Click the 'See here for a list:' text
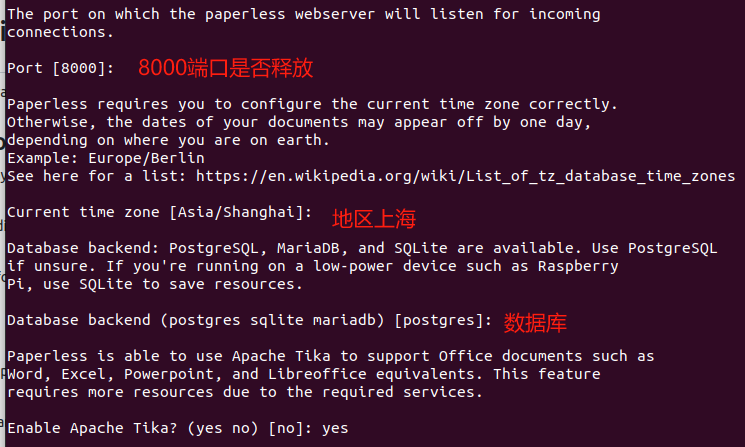This screenshot has height=447, width=745. (97, 176)
